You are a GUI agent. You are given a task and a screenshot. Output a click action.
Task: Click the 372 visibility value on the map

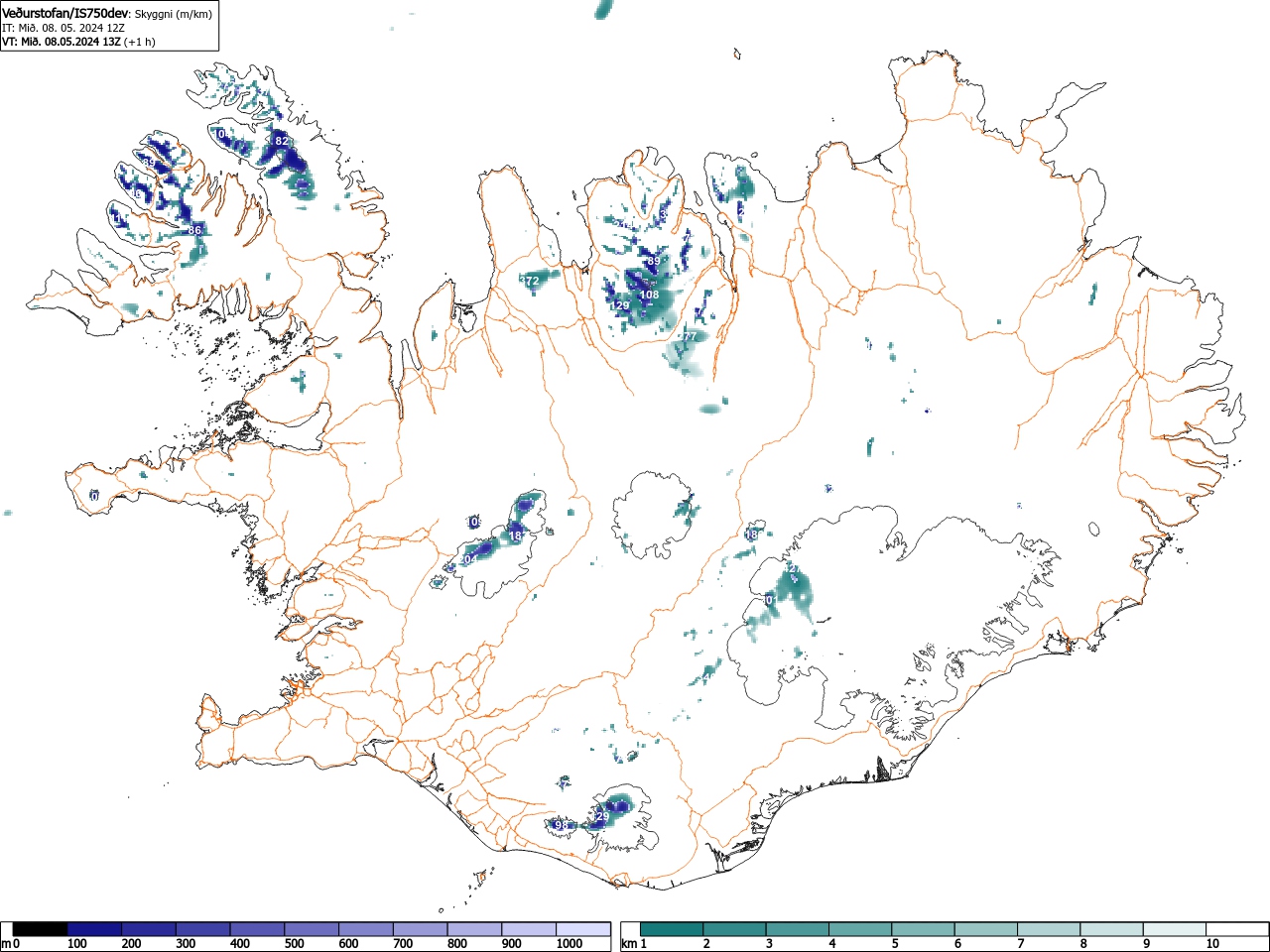[x=531, y=282]
